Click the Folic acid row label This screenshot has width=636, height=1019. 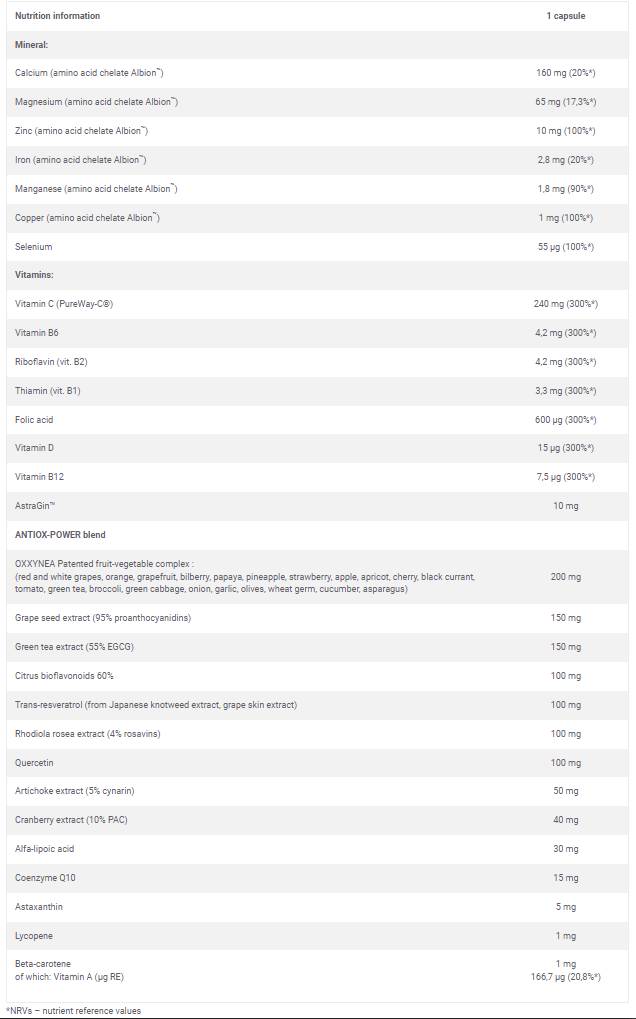tap(34, 419)
